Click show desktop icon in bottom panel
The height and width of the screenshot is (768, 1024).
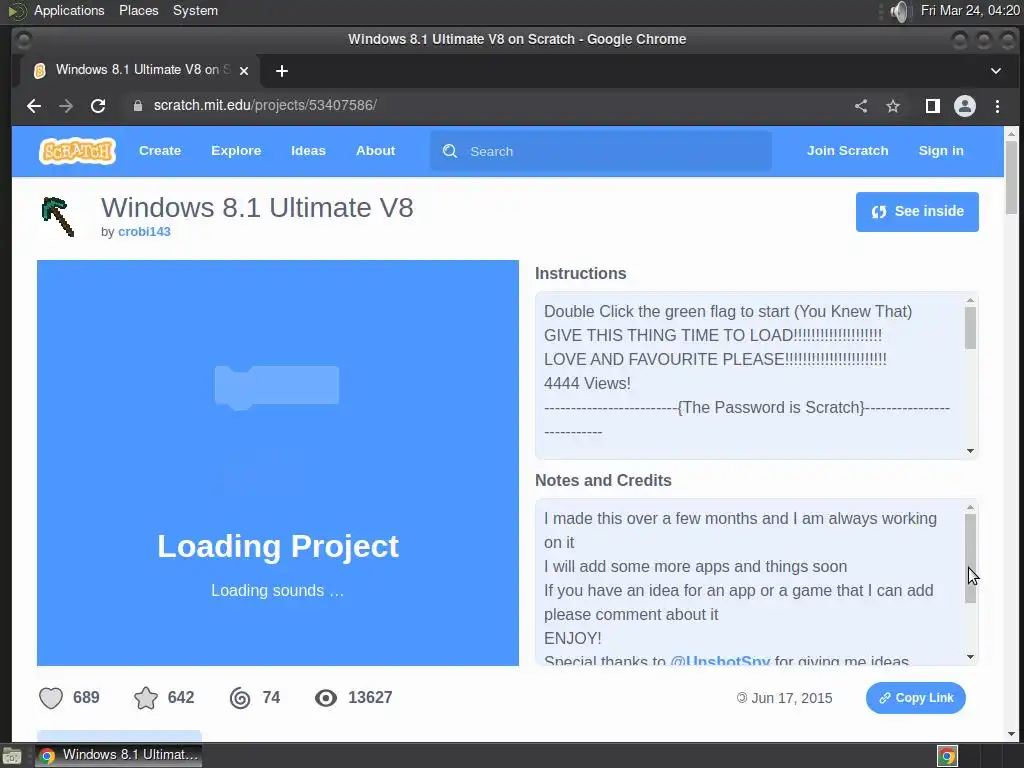12,756
